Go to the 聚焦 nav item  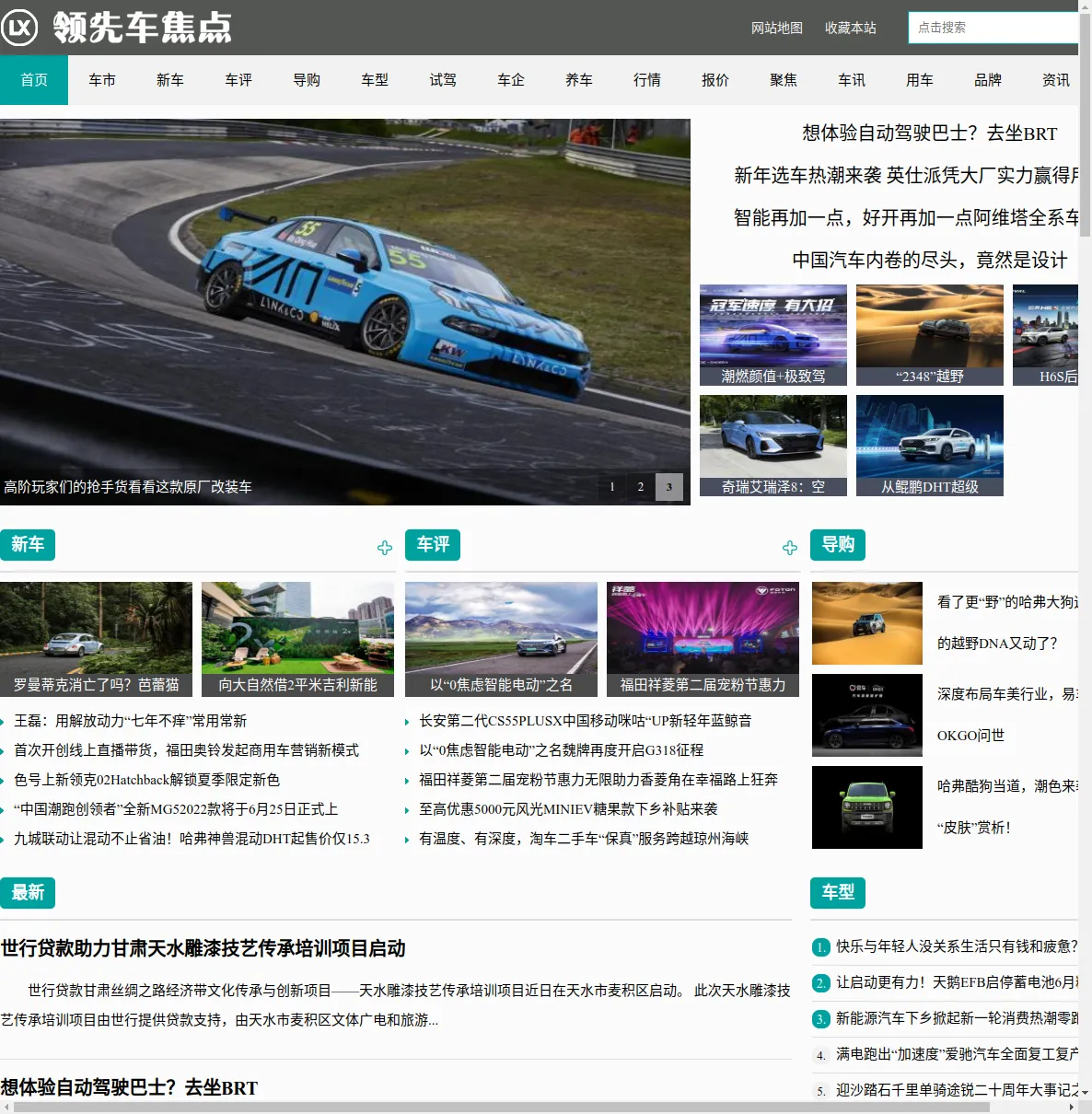point(784,80)
